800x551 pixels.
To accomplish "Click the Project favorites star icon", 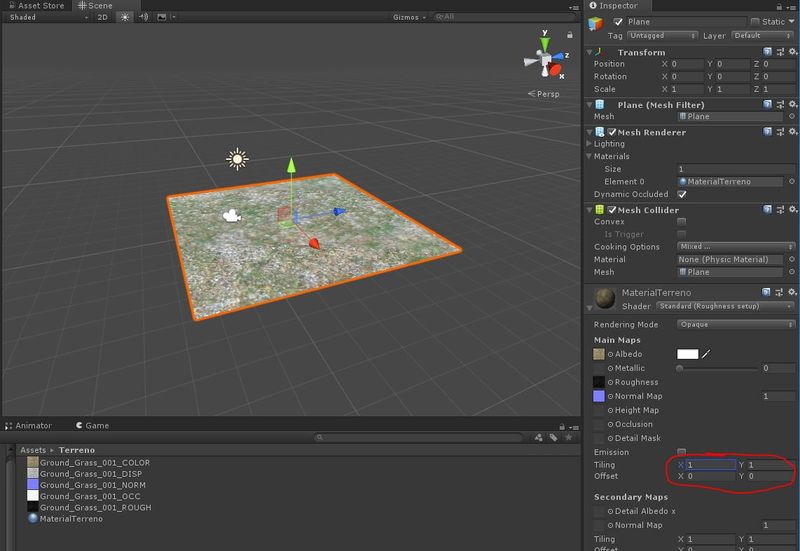I will pos(568,437).
